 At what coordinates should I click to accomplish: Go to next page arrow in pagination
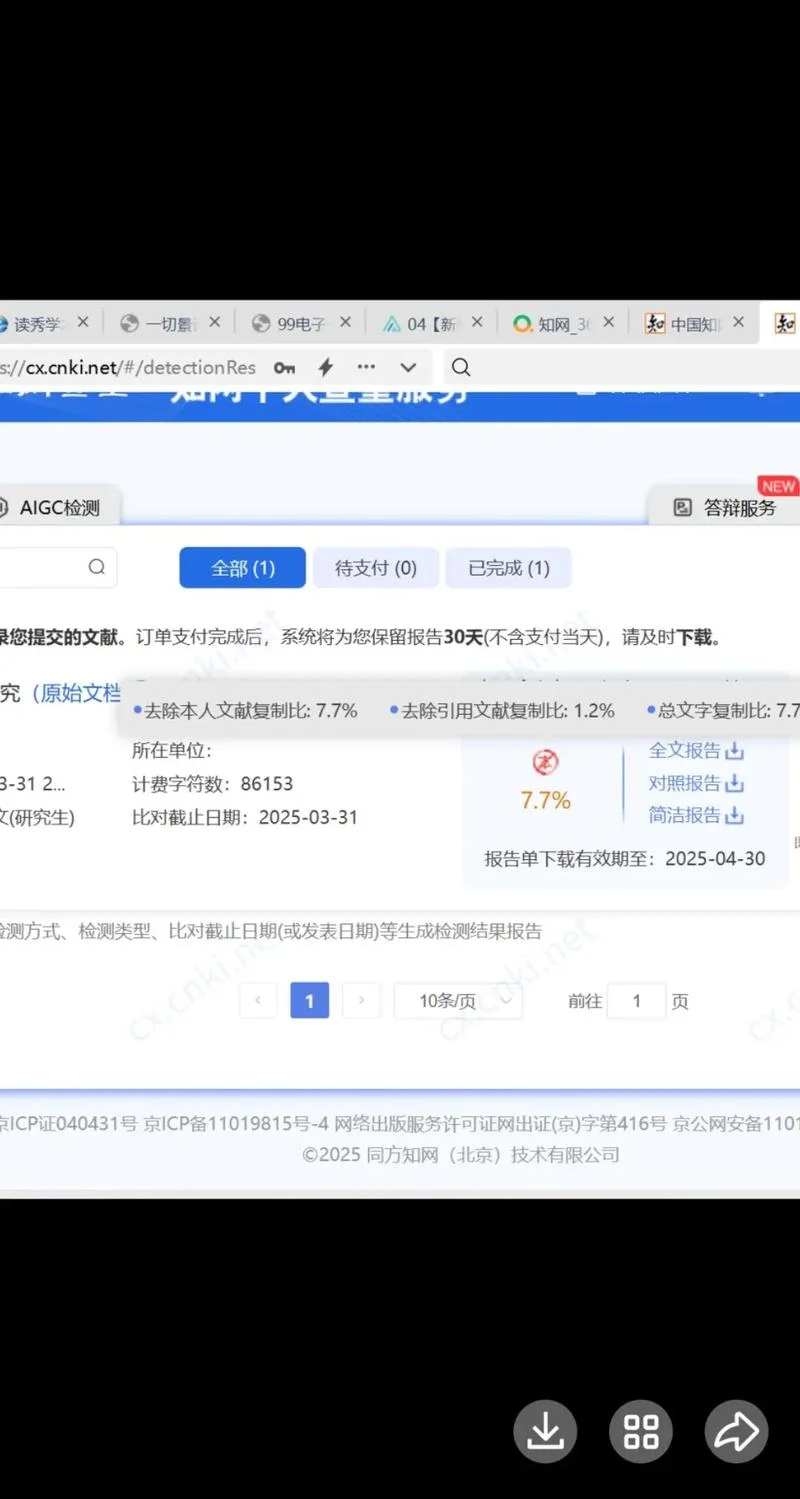[361, 1000]
